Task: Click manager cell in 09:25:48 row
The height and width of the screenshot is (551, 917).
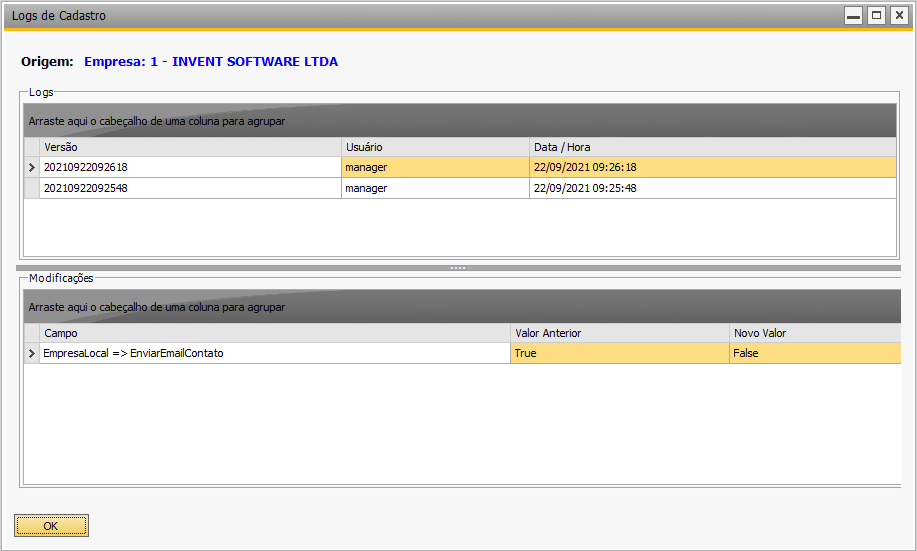Action: pos(435,188)
